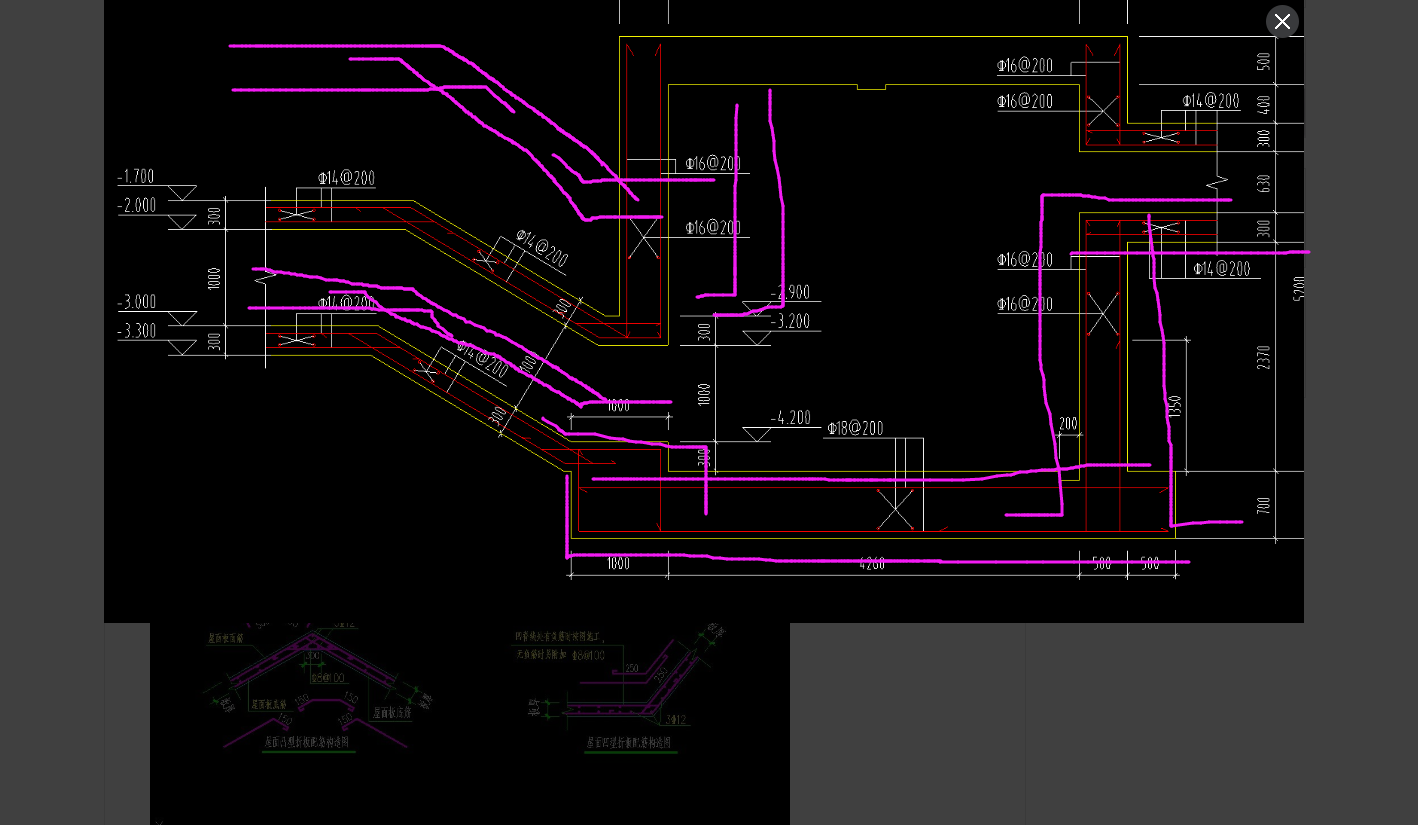Click the 1350 vertical dimension value
Screen dimensions: 1418x825
(1175, 406)
